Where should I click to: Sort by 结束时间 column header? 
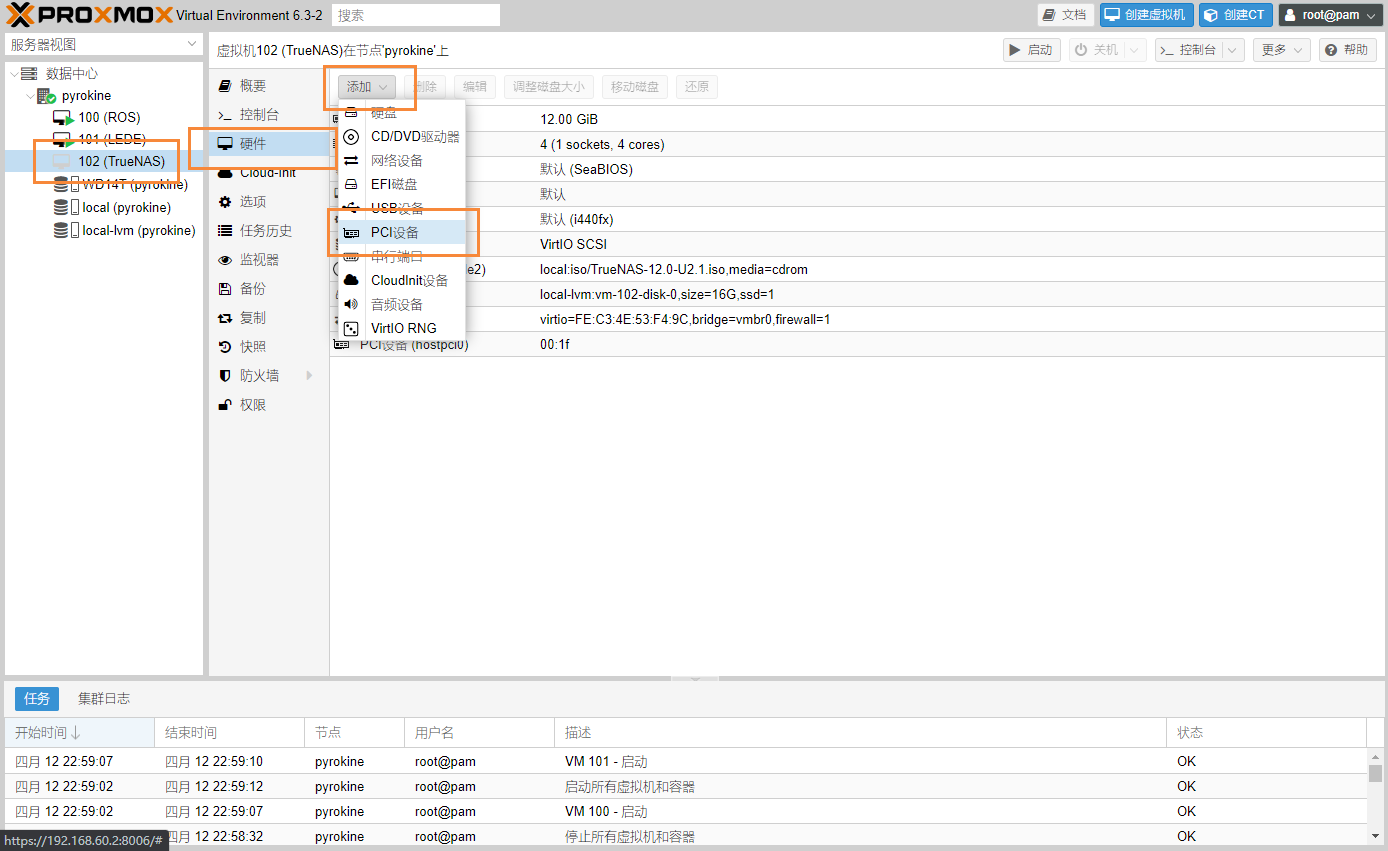pyautogui.click(x=229, y=733)
